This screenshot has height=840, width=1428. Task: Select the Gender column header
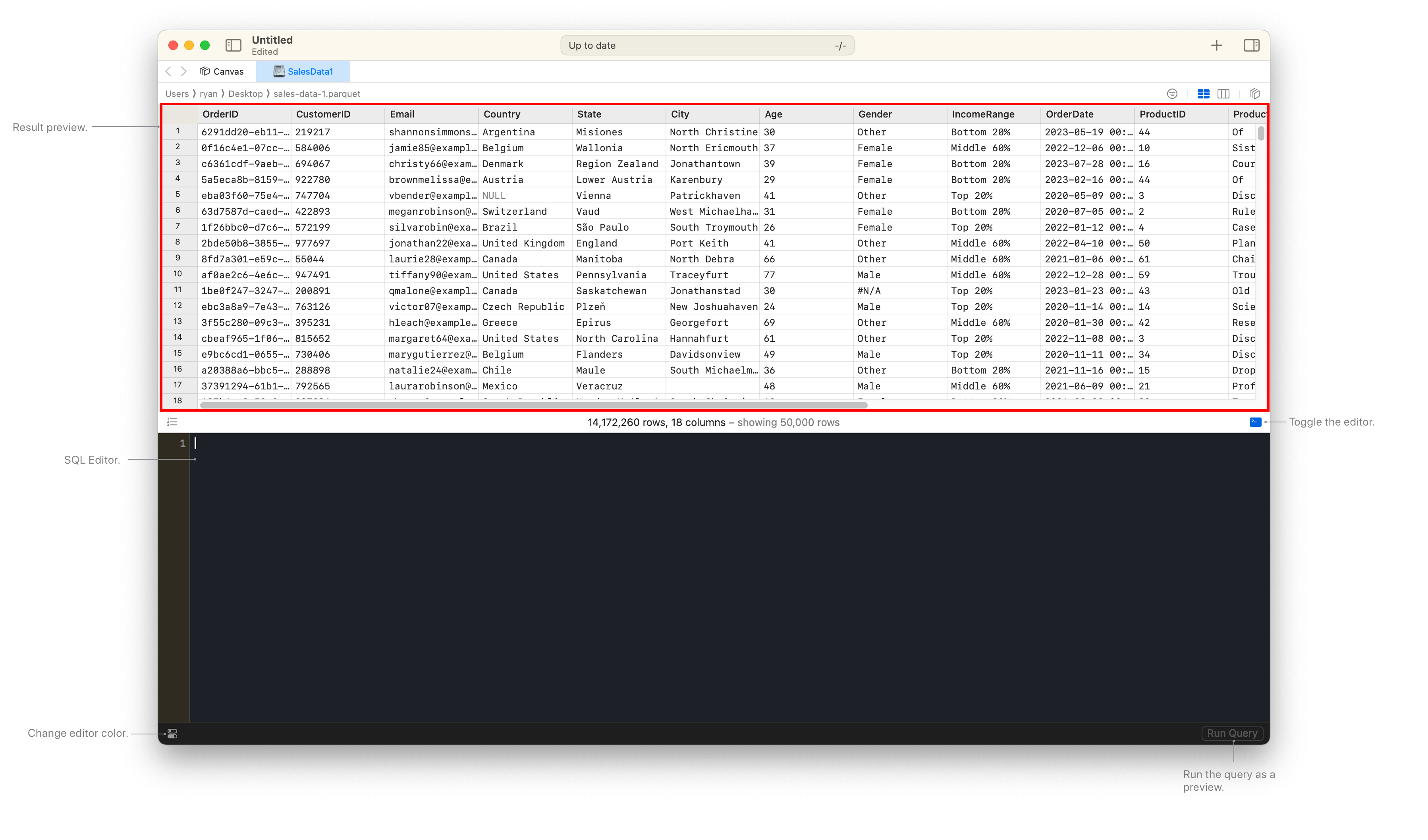900,114
